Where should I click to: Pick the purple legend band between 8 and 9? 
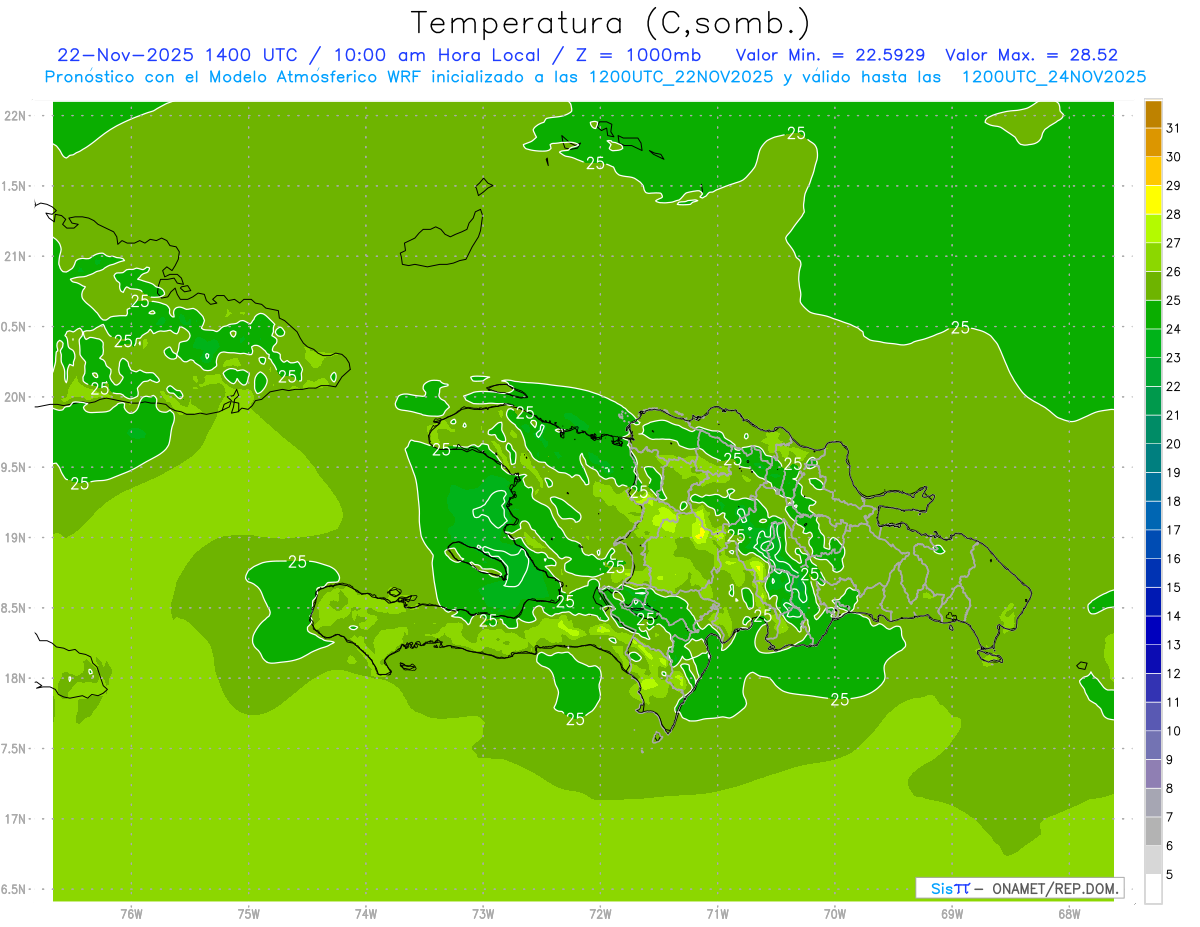coord(1153,774)
